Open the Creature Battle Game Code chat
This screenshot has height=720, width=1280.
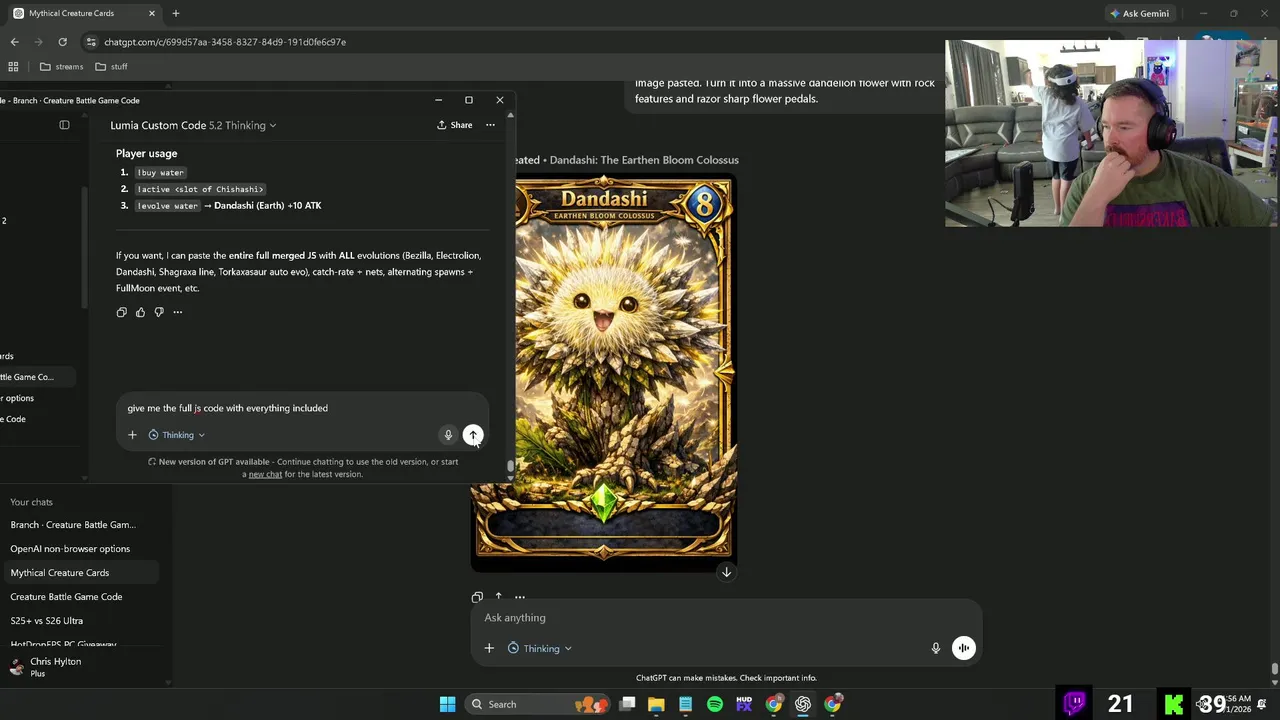tap(66, 597)
